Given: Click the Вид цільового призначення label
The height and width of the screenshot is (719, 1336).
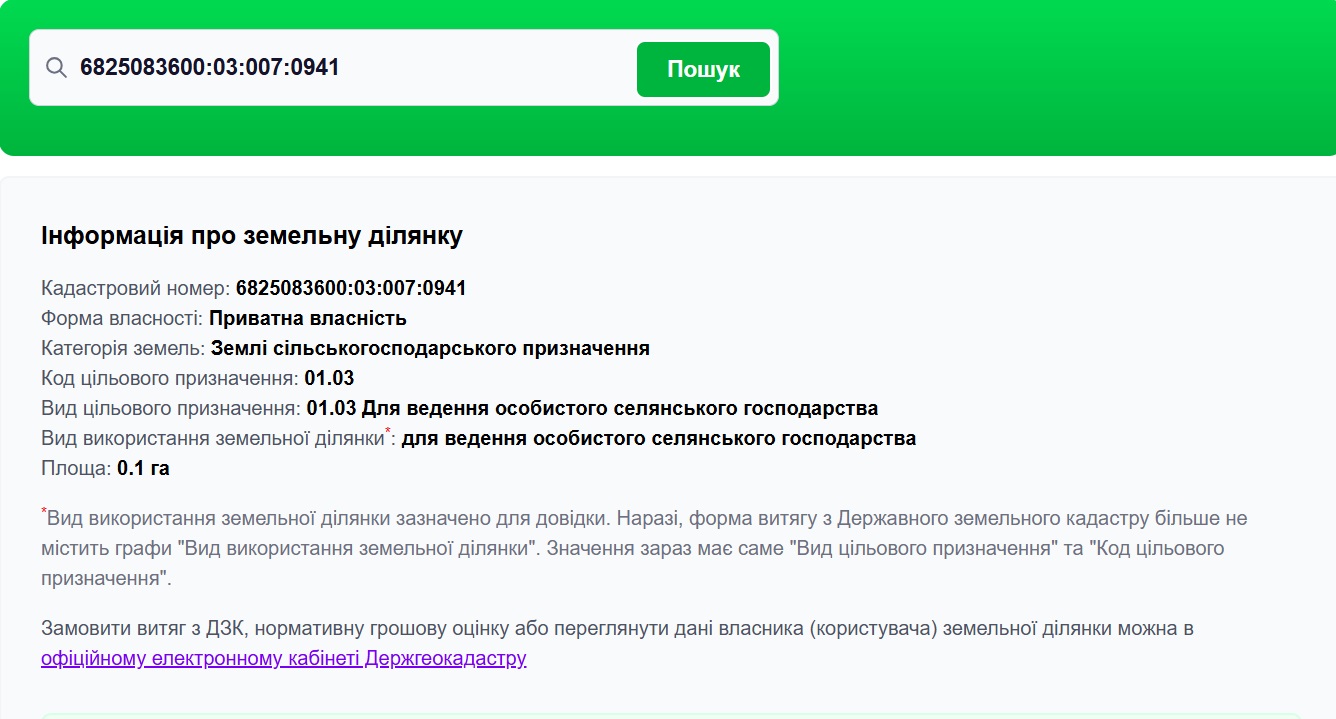Looking at the screenshot, I should [x=170, y=409].
